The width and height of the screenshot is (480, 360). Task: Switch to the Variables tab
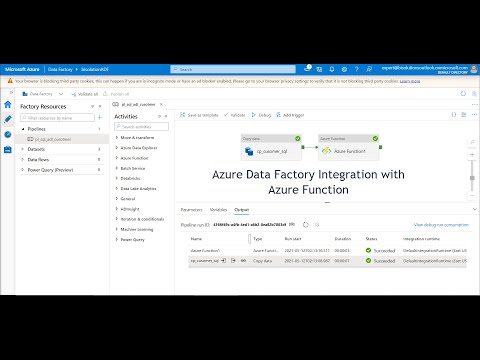click(218, 210)
